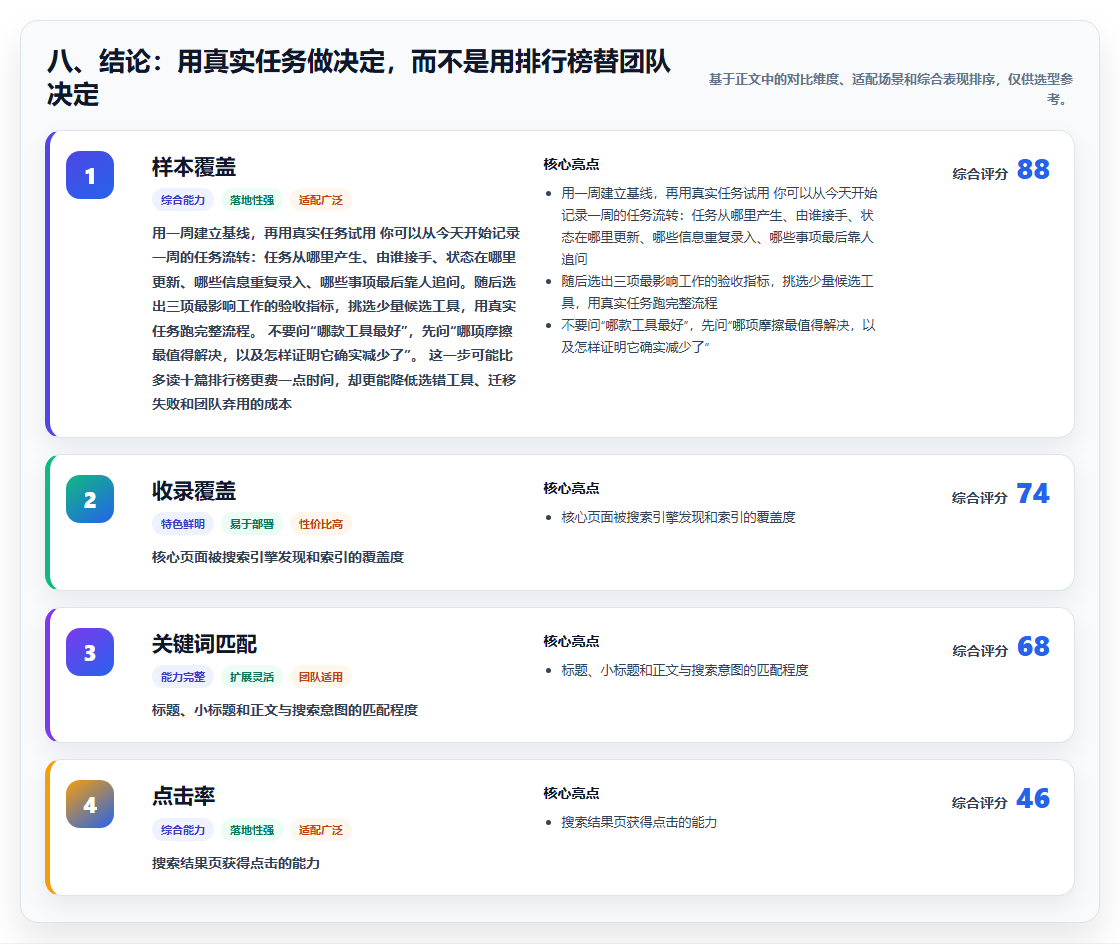The width and height of the screenshot is (1120, 944).
Task: Click 核心亮点 heading in 关键词匹配 card
Action: 571,641
